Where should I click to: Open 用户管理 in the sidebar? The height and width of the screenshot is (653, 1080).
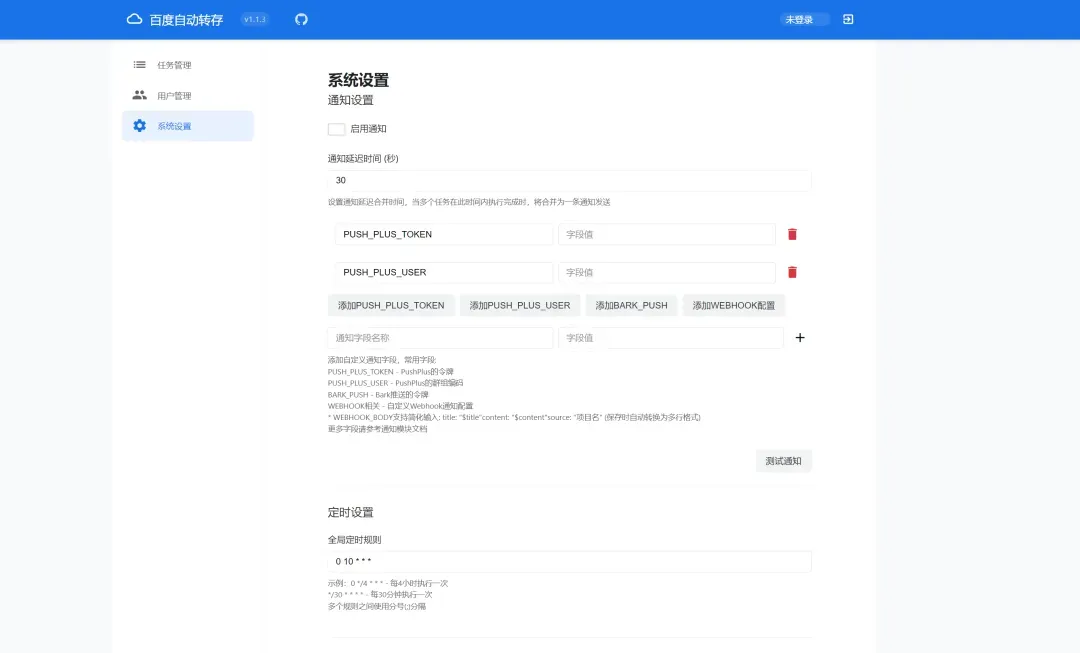click(174, 96)
